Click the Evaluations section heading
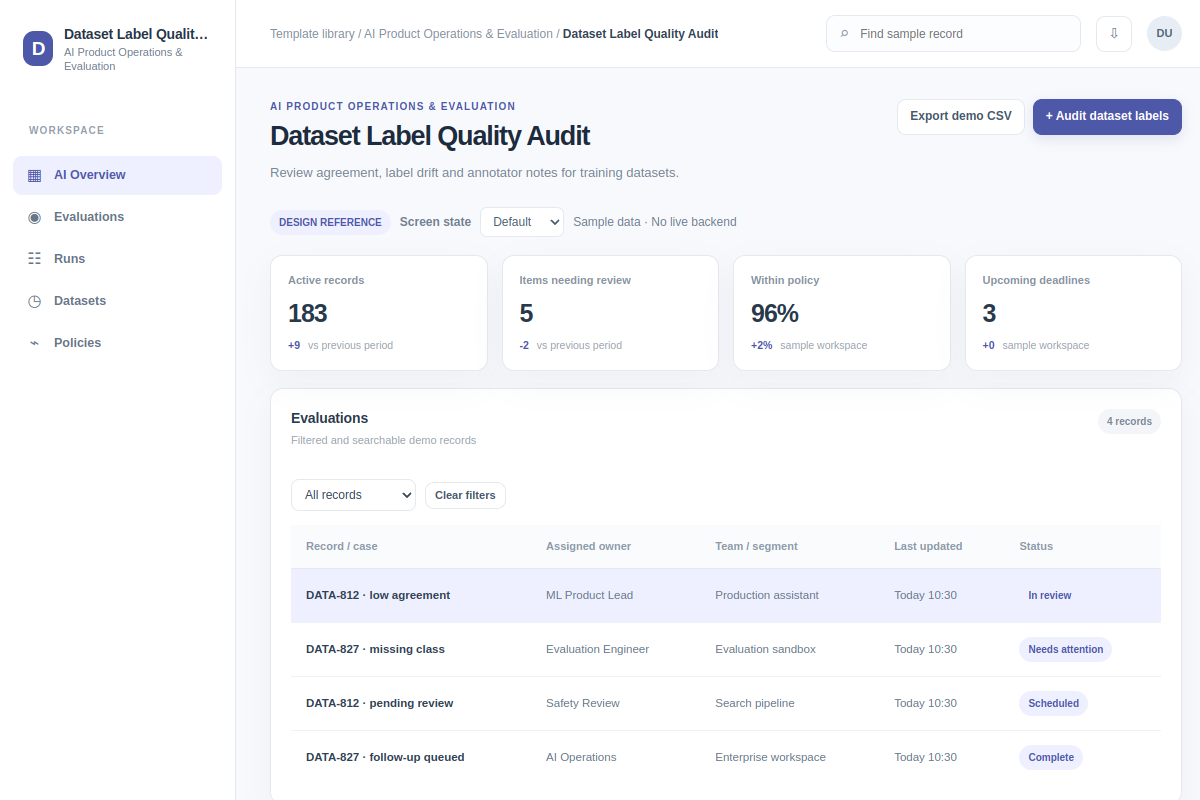1200x800 pixels. (330, 418)
